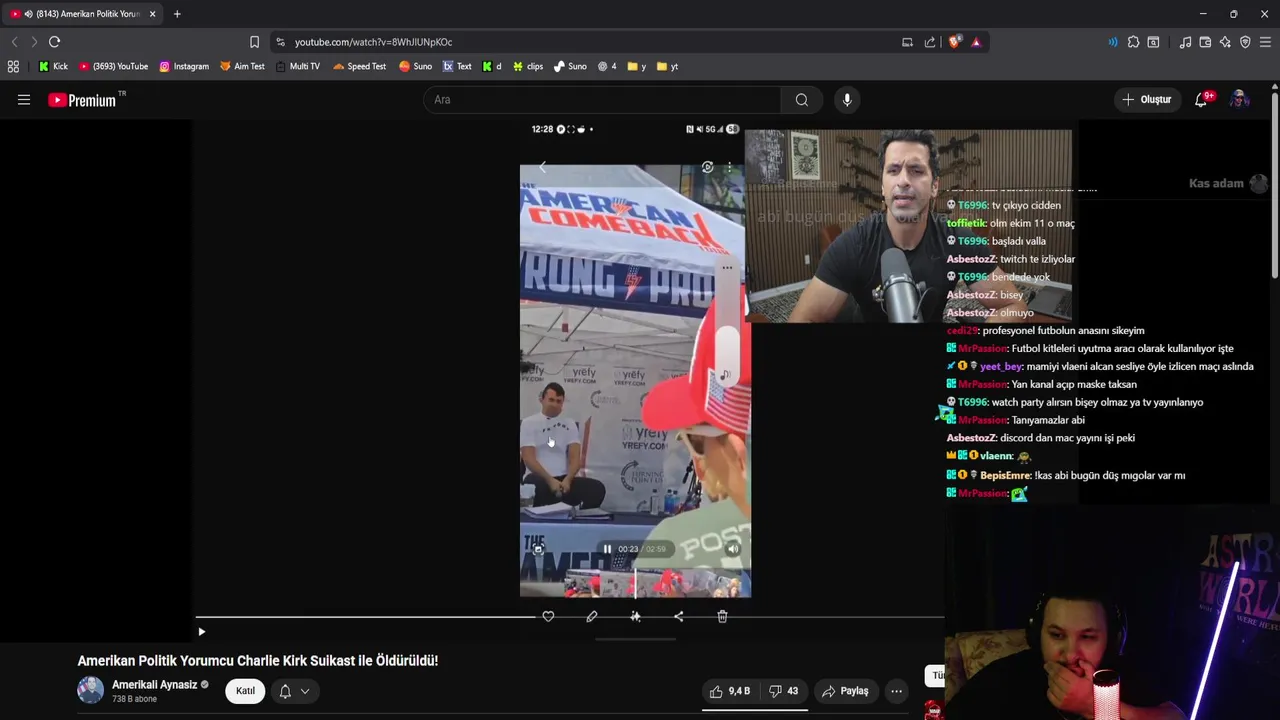The image size is (1280, 720).
Task: Open Amerikali Aynasiz channel avatar
Action: pos(90,691)
